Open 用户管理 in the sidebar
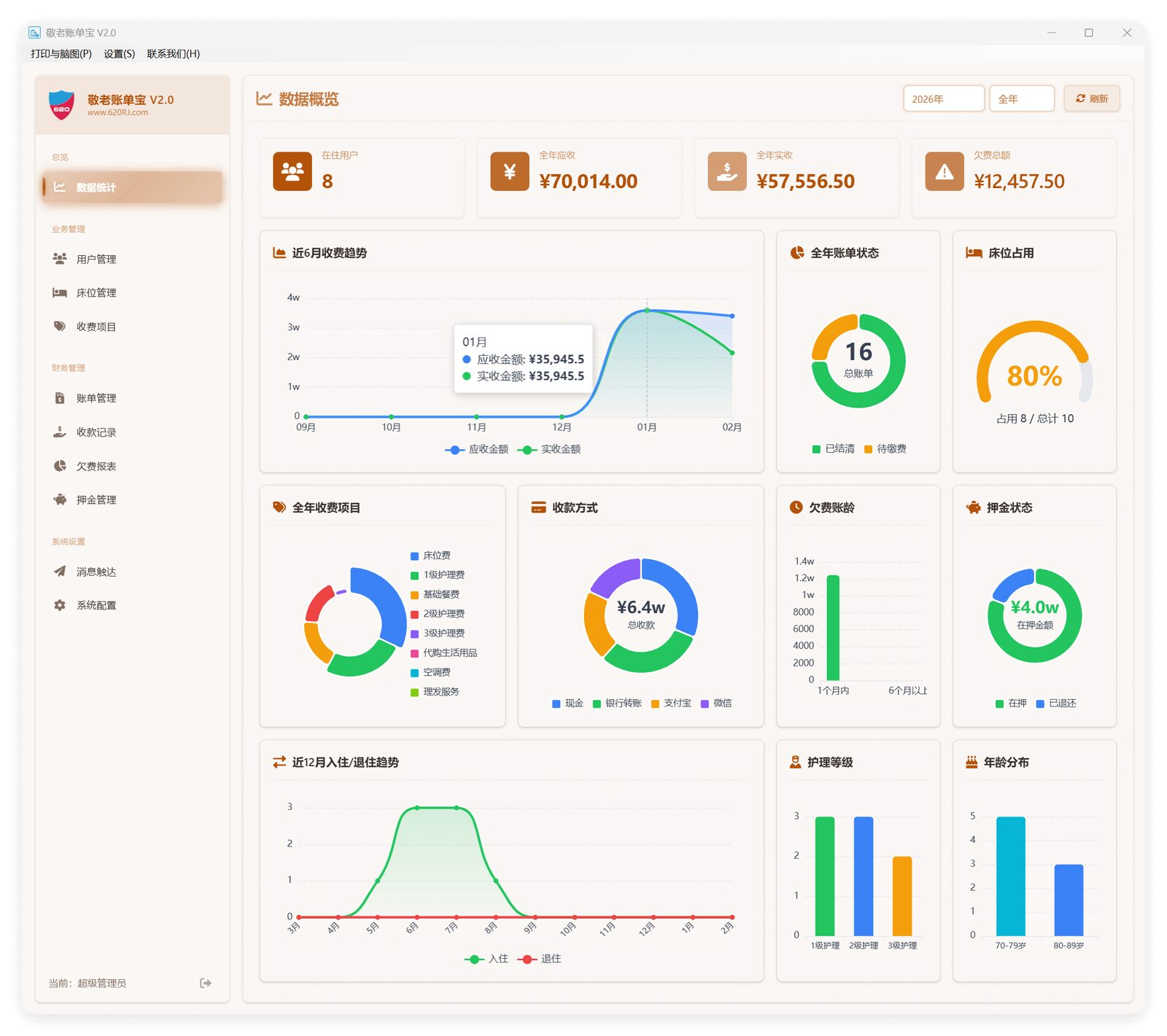The image size is (1167, 1036). point(96,259)
